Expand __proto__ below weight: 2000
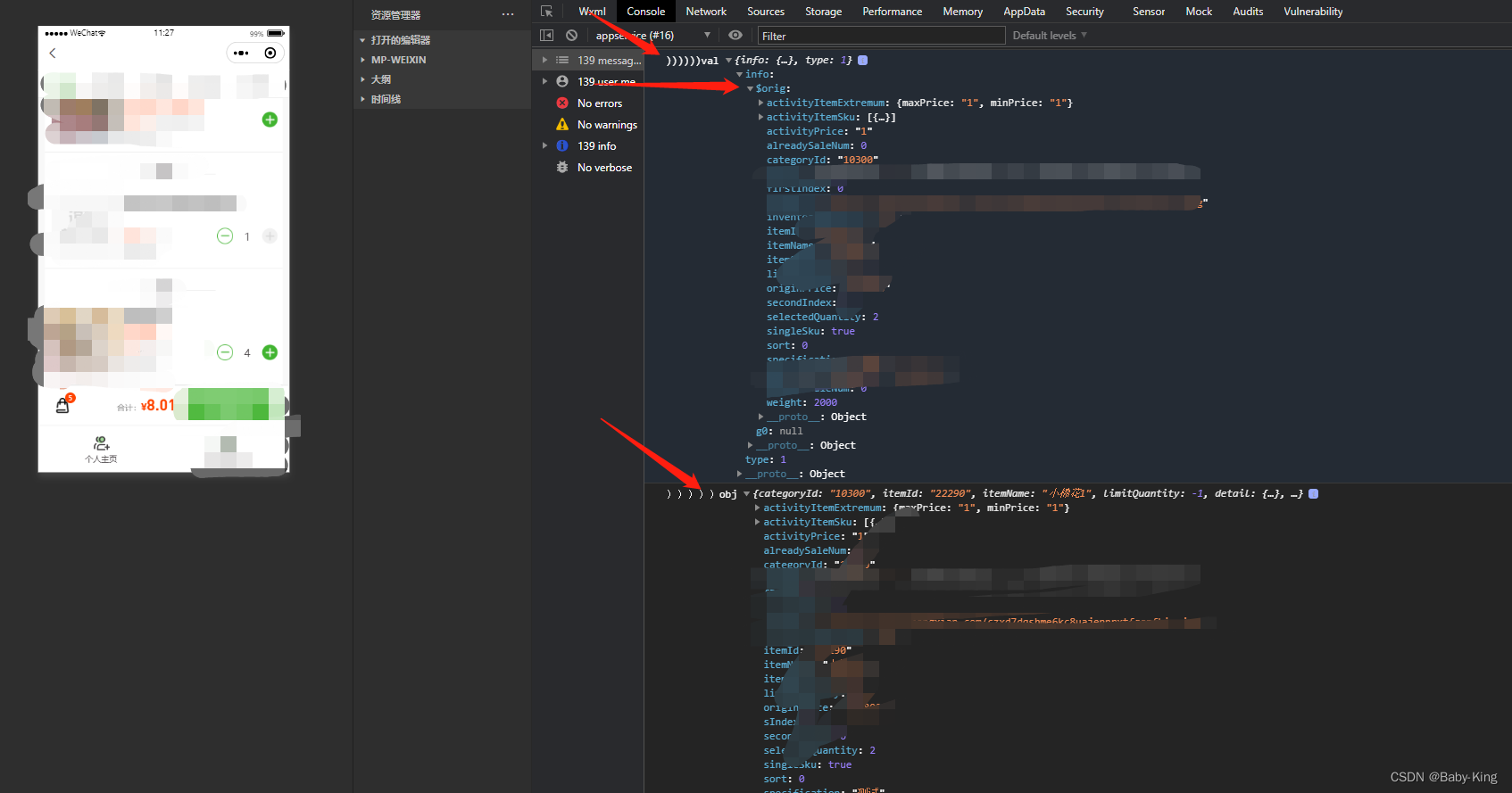Viewport: 1512px width, 793px height. [760, 417]
